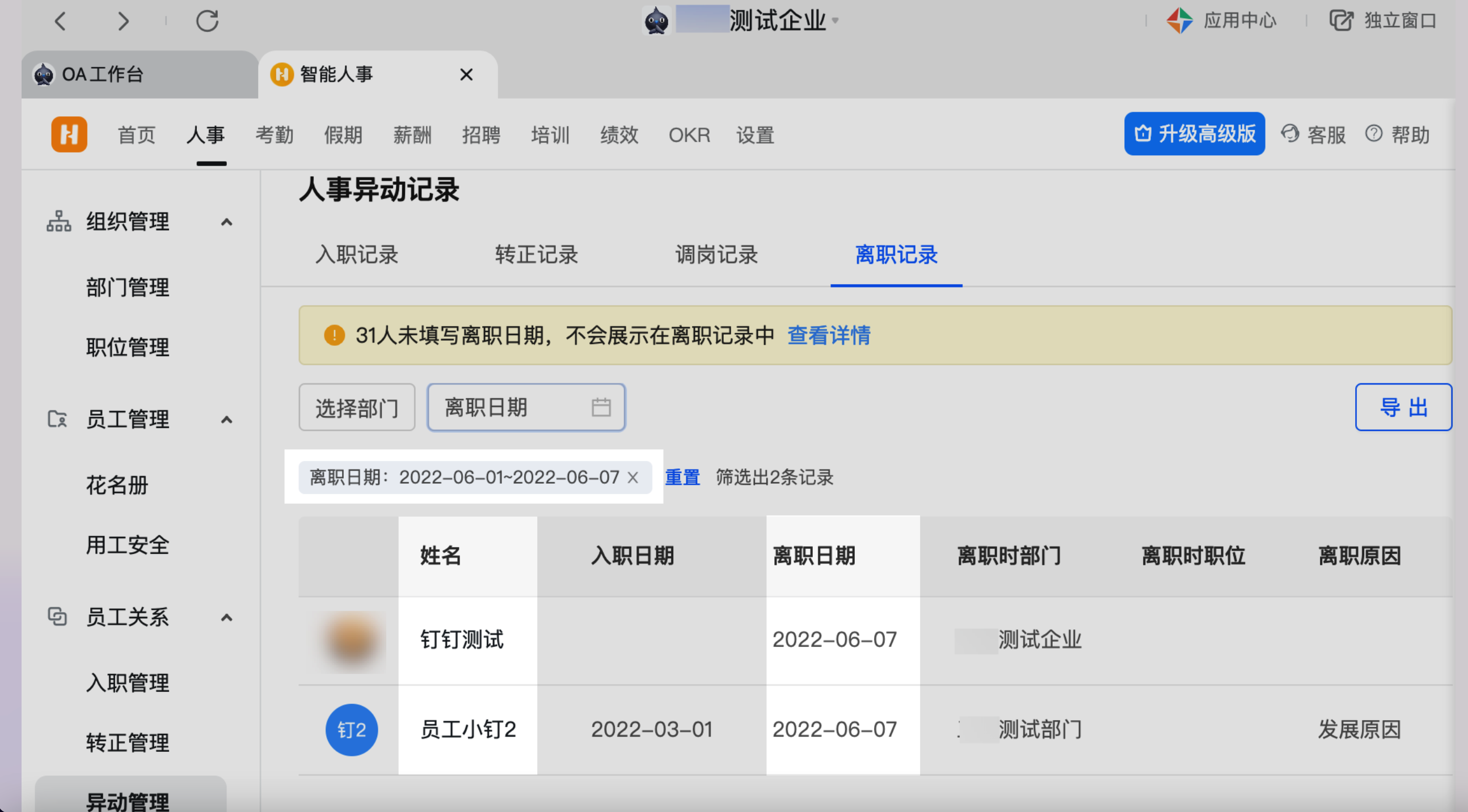
Task: Collapse the 组织管理 section chevron
Action: (227, 222)
